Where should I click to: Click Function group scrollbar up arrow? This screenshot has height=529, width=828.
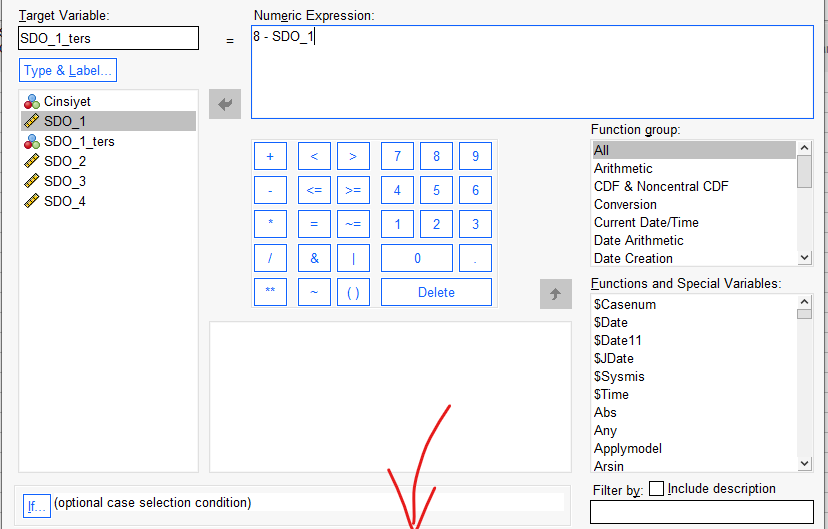click(x=804, y=148)
